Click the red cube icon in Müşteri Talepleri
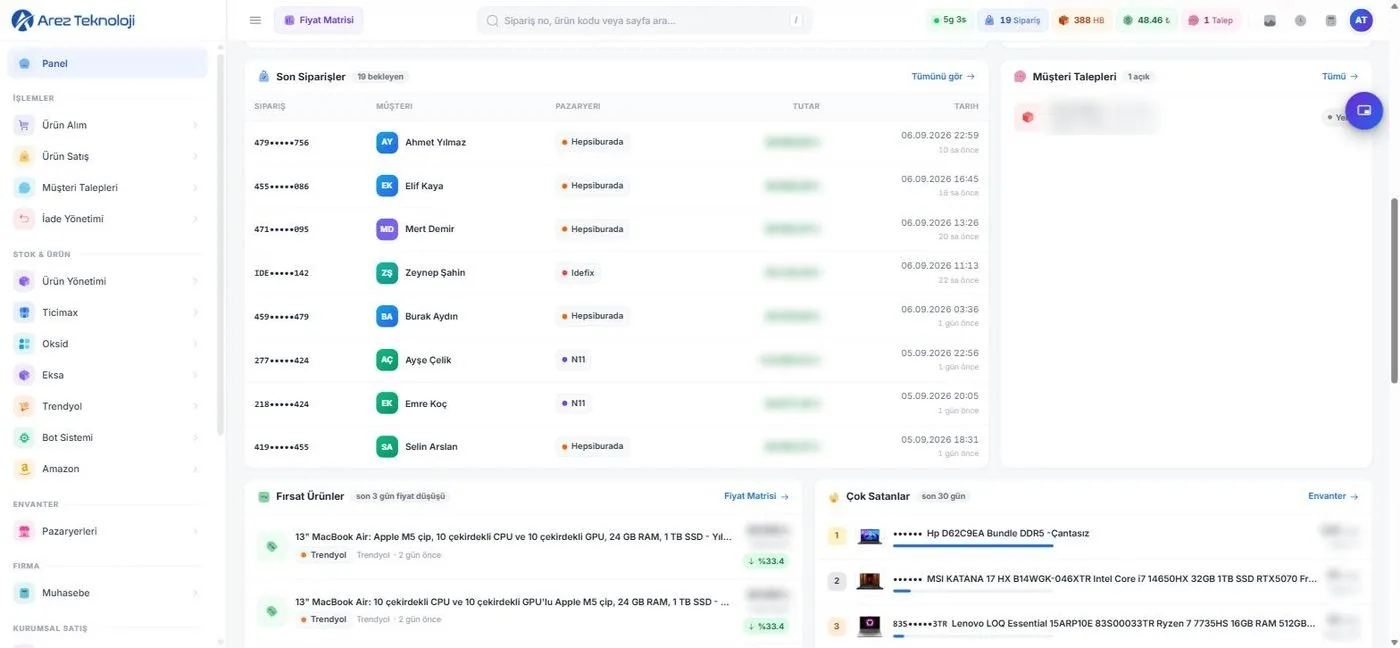The image size is (1400, 648). (x=1027, y=117)
